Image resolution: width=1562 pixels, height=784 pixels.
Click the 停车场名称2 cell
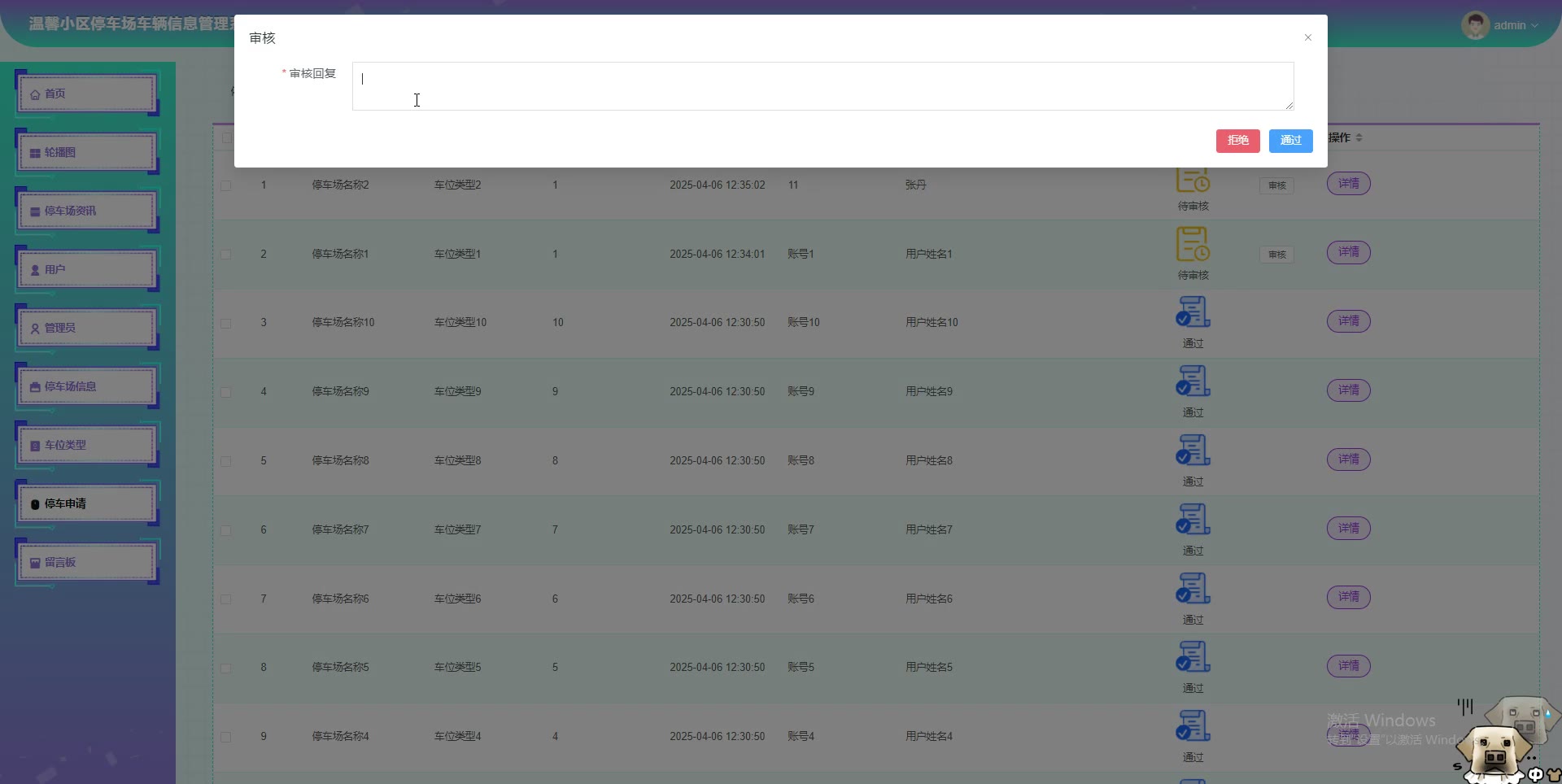340,185
